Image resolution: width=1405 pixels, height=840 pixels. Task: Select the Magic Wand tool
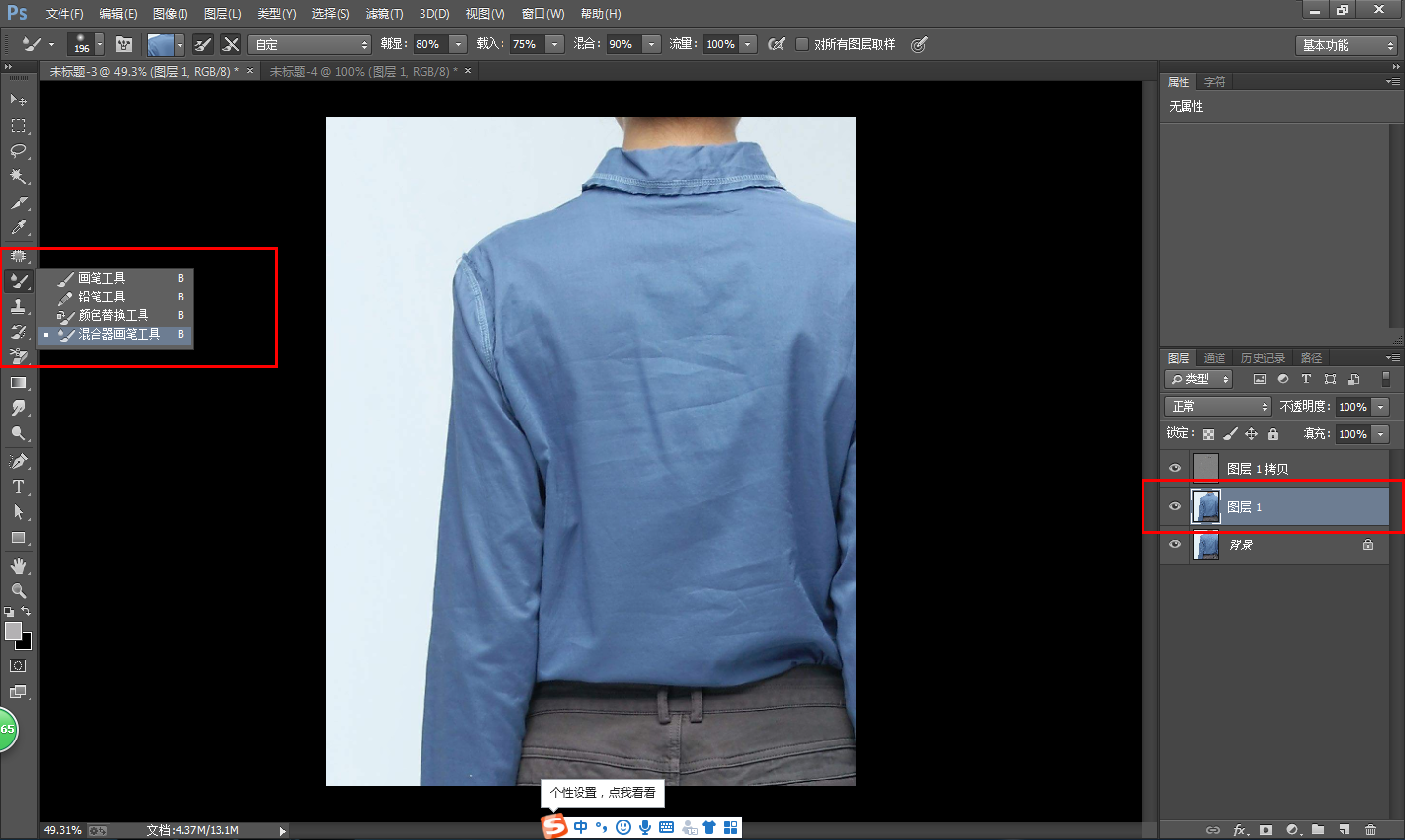tap(19, 177)
